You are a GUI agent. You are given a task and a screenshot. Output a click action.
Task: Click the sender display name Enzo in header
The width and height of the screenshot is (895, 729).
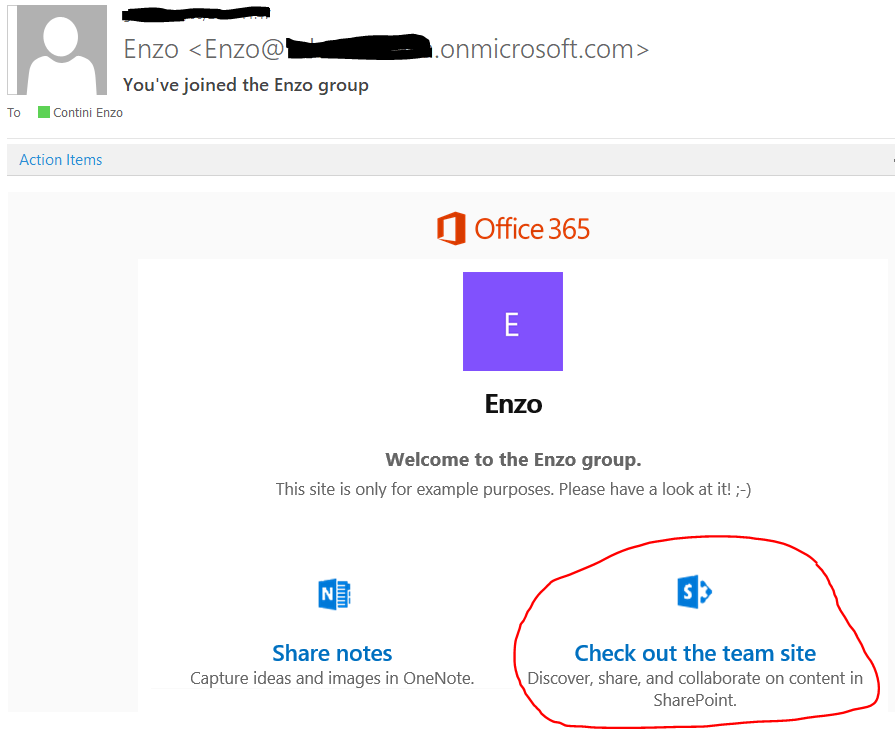tap(152, 48)
